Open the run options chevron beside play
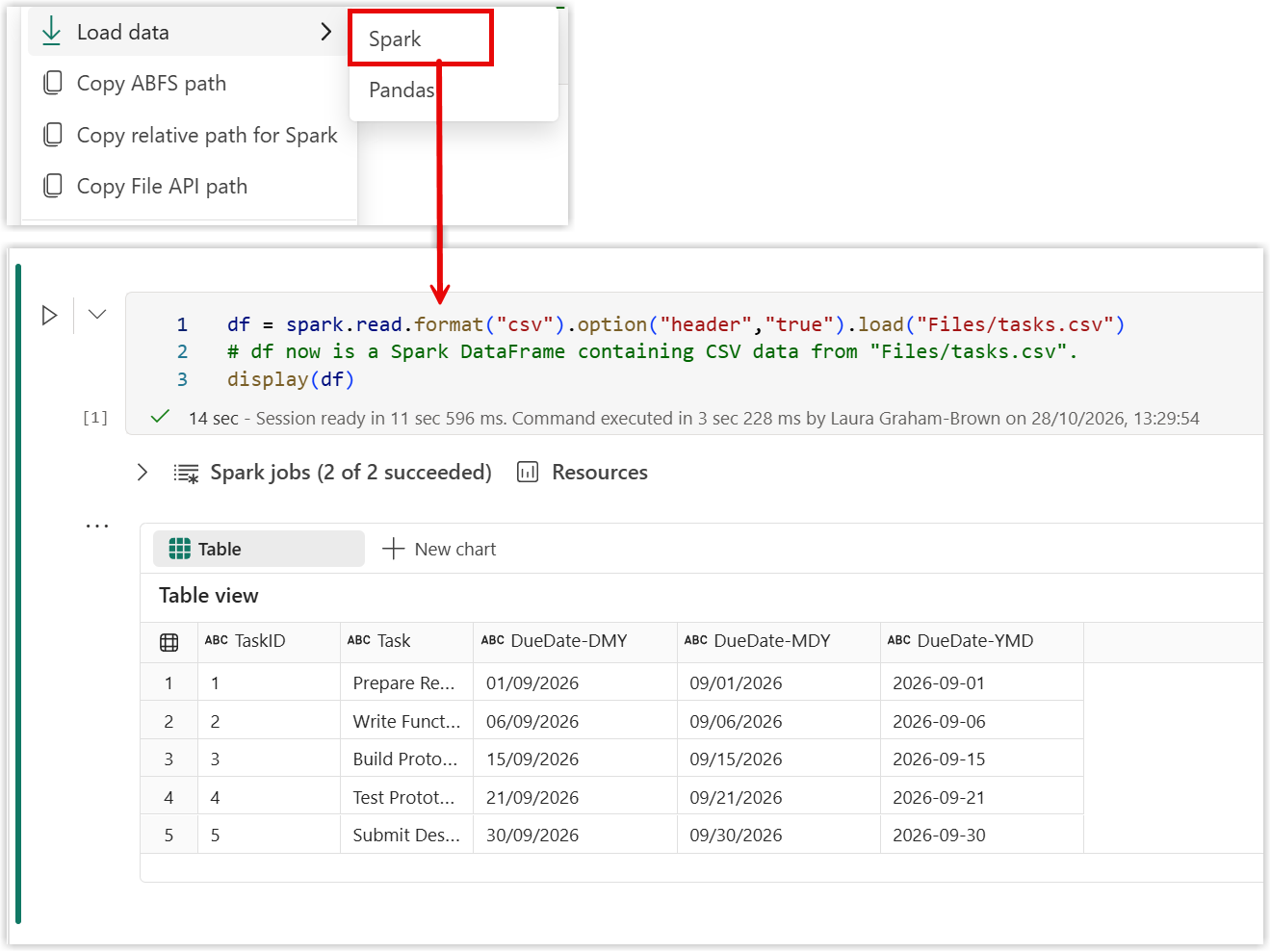 click(97, 314)
